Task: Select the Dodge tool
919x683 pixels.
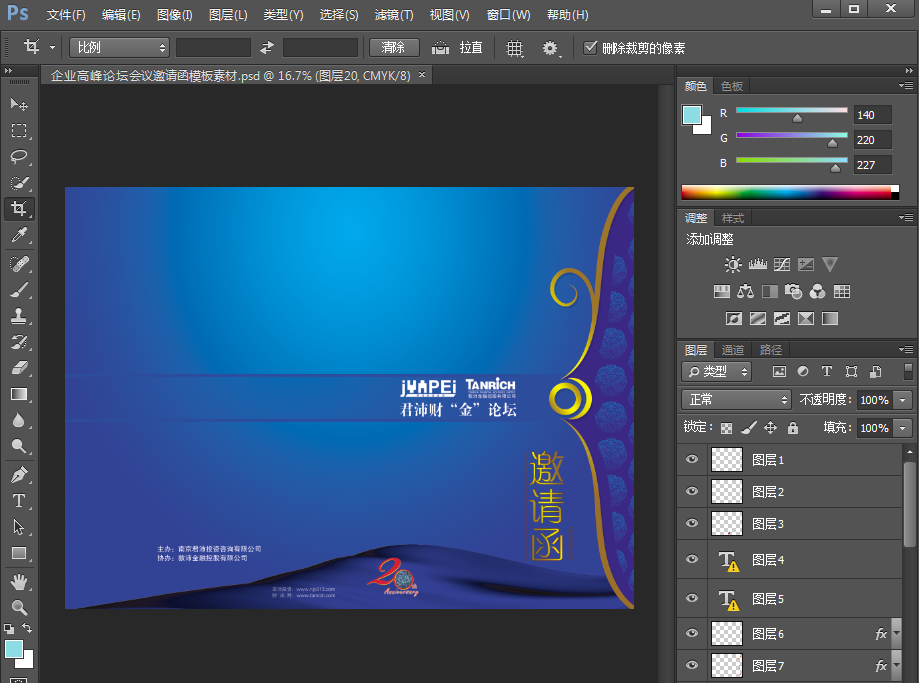Action: [x=19, y=446]
